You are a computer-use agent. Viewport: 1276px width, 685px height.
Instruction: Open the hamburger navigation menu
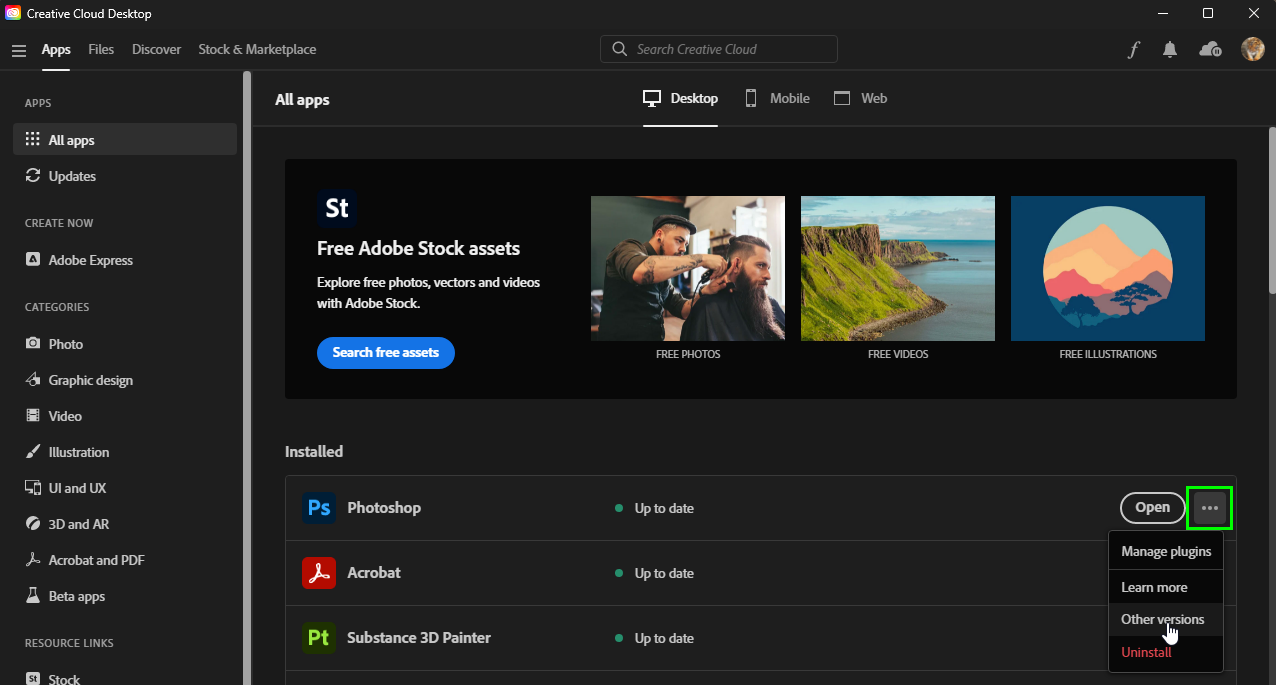click(x=18, y=49)
